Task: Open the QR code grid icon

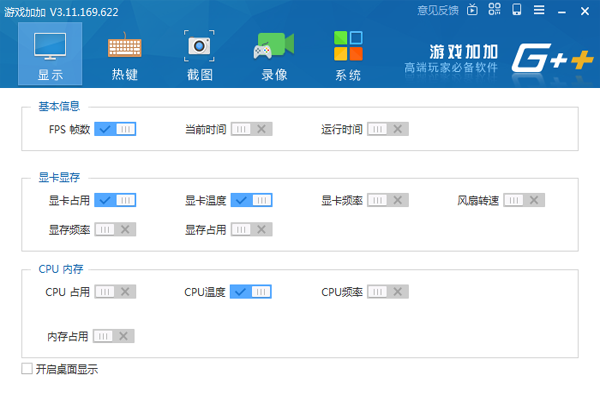Action: pos(494,9)
